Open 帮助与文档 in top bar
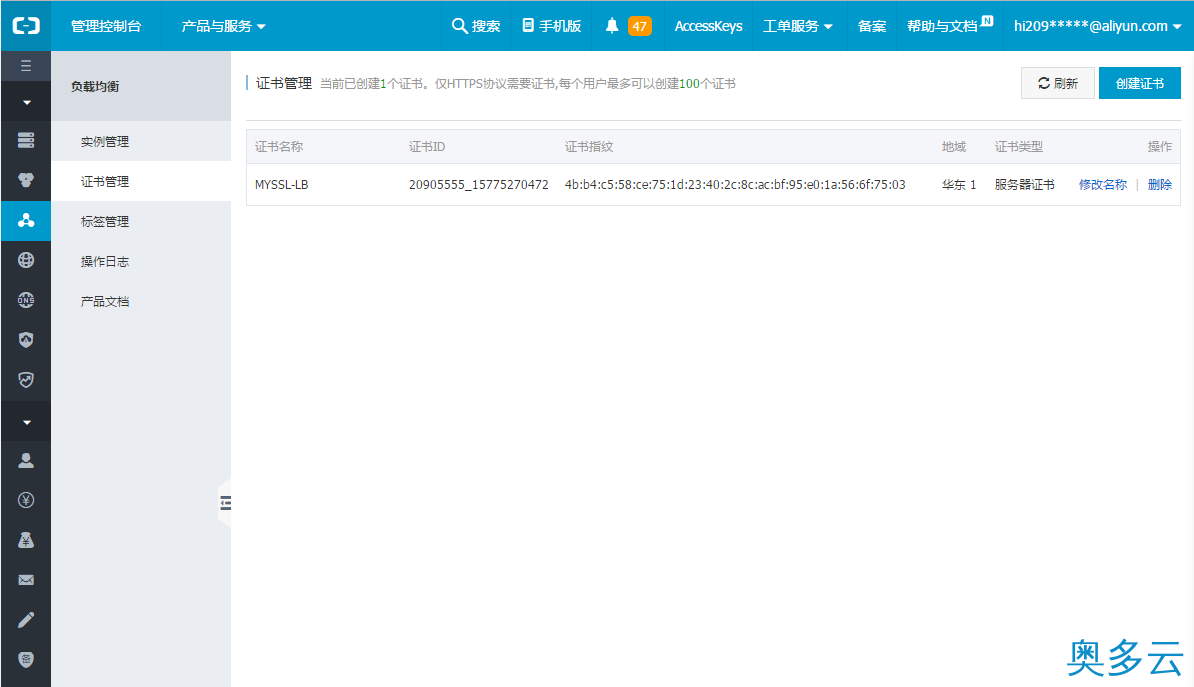Viewport: 1194px width, 687px height. click(x=942, y=26)
